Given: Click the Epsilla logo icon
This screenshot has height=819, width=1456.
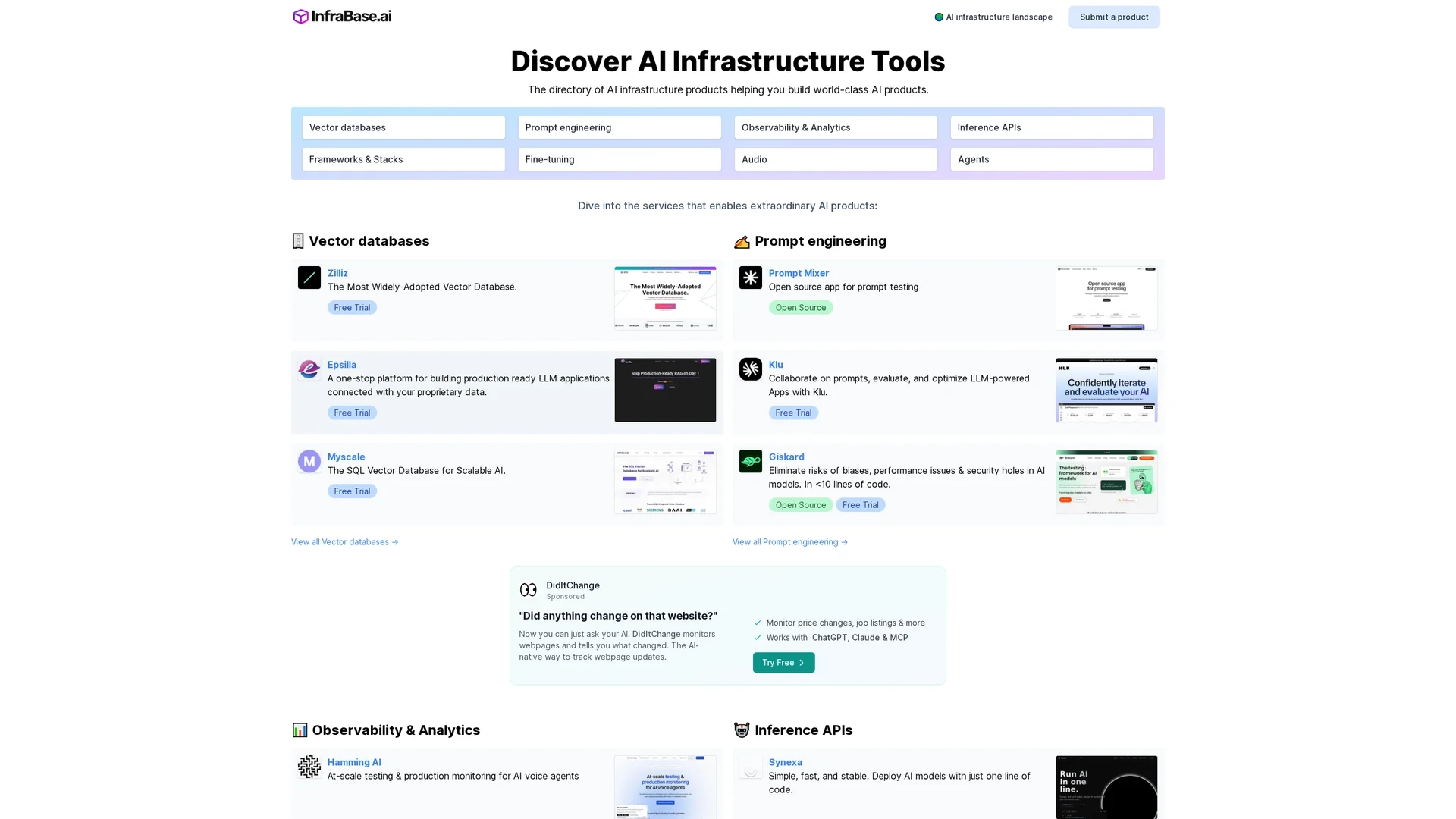Looking at the screenshot, I should (x=309, y=369).
